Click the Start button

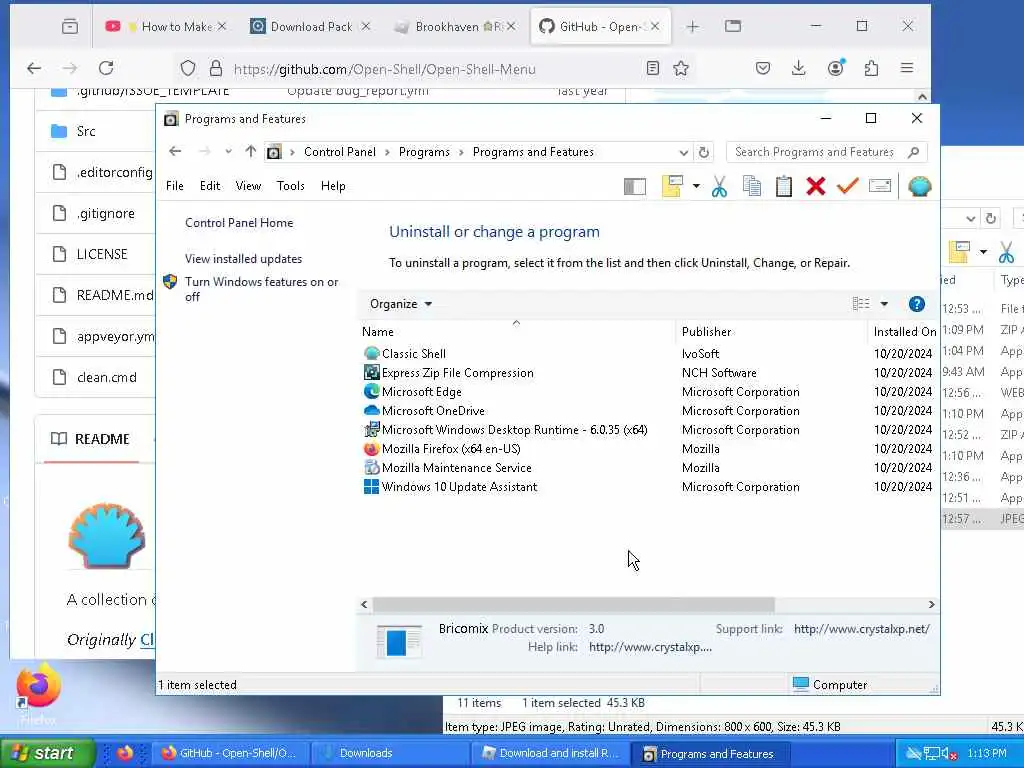[46, 753]
